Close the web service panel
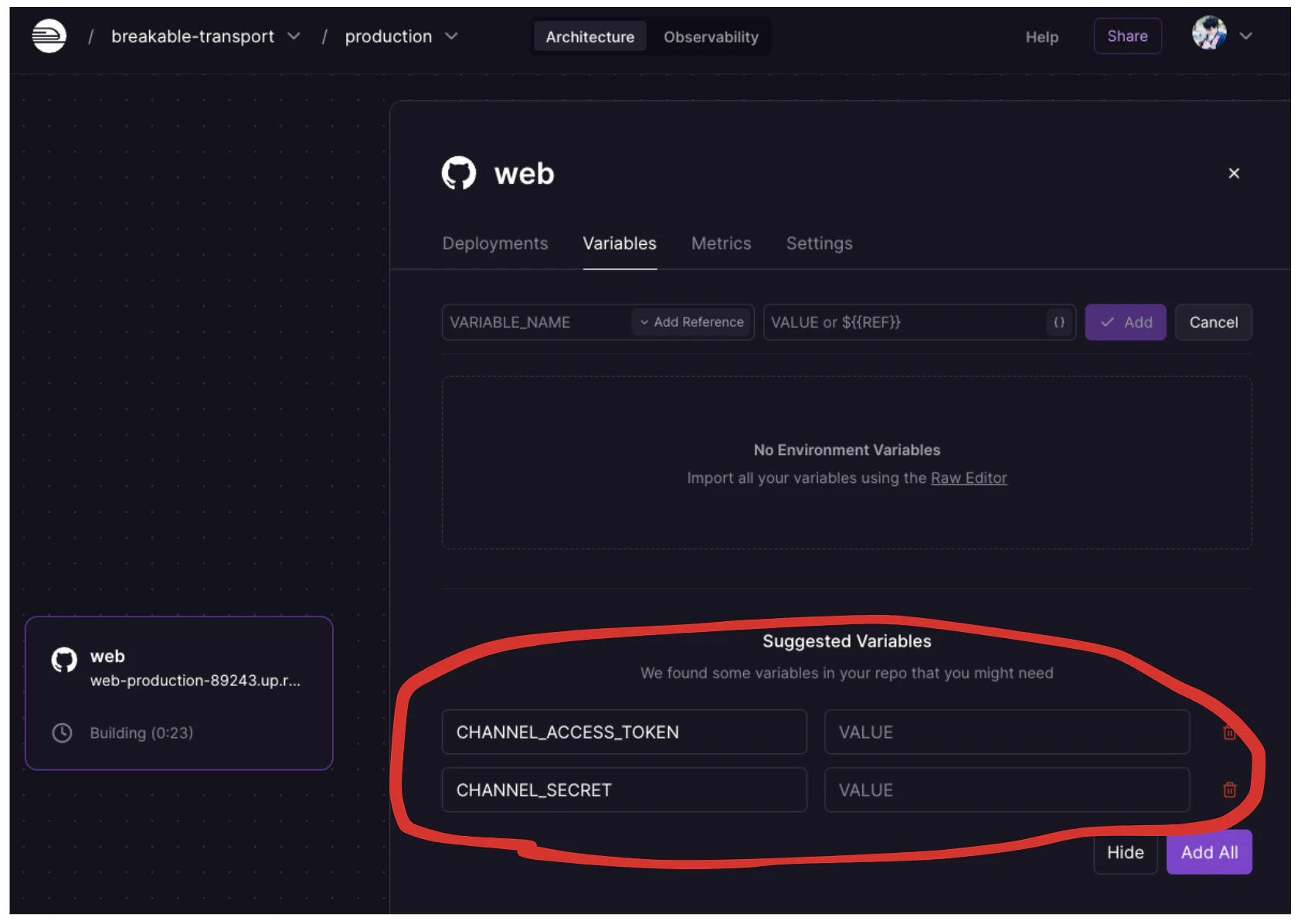The image size is (1301, 924). point(1234,173)
